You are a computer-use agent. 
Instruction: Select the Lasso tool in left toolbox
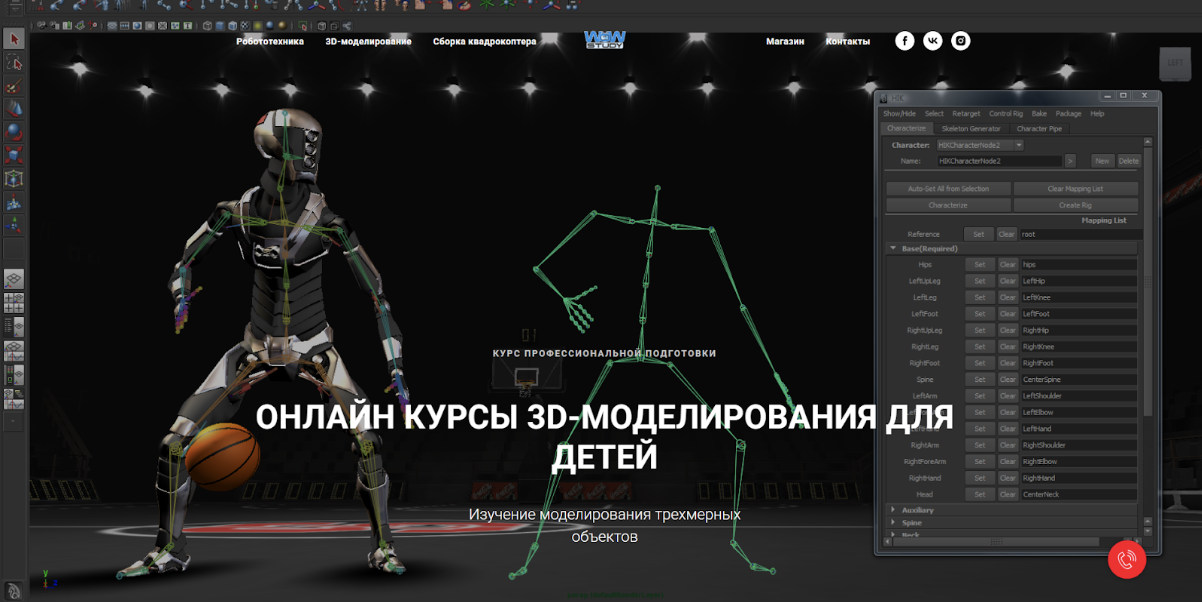pyautogui.click(x=14, y=63)
